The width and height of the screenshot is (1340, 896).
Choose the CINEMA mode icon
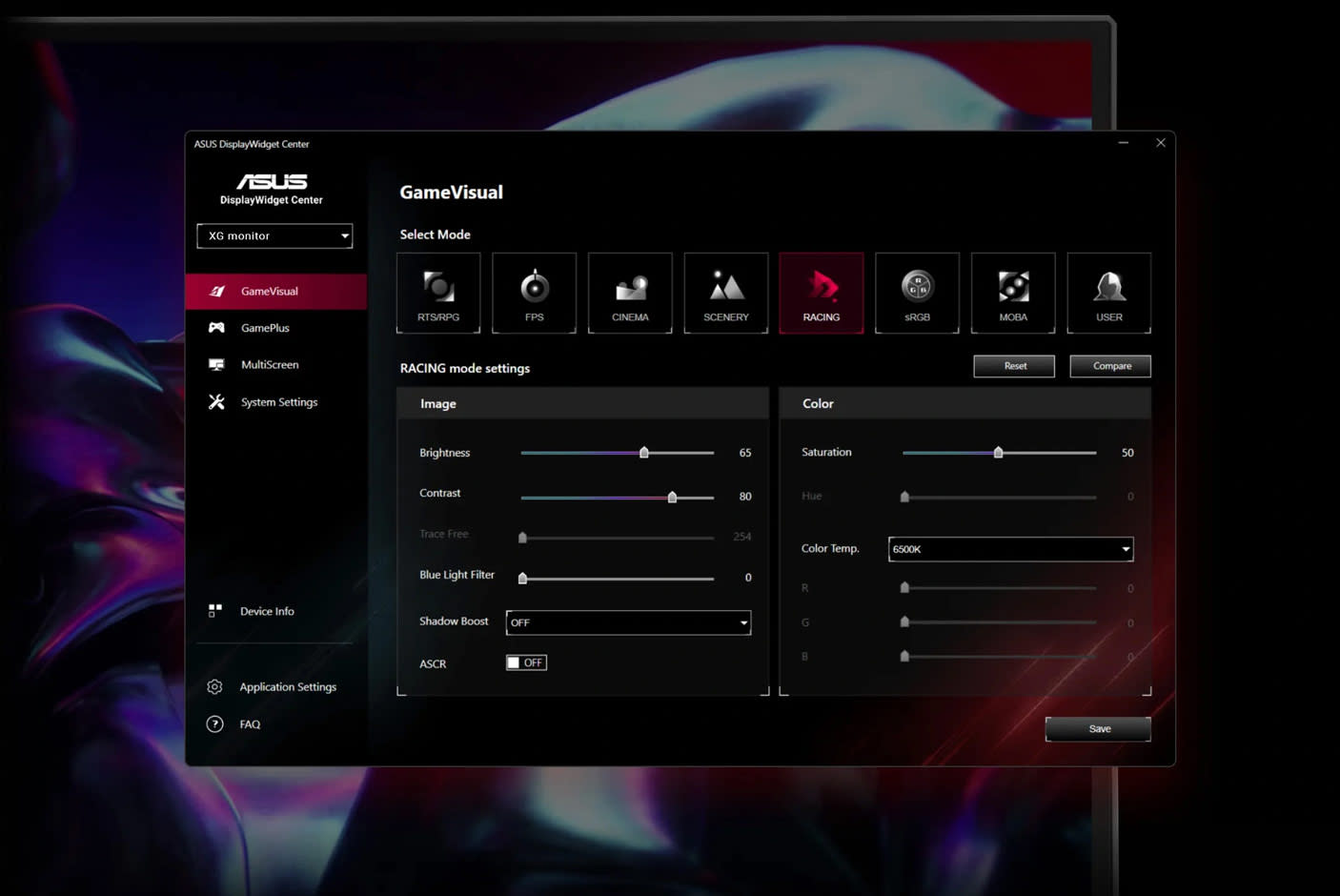(630, 293)
